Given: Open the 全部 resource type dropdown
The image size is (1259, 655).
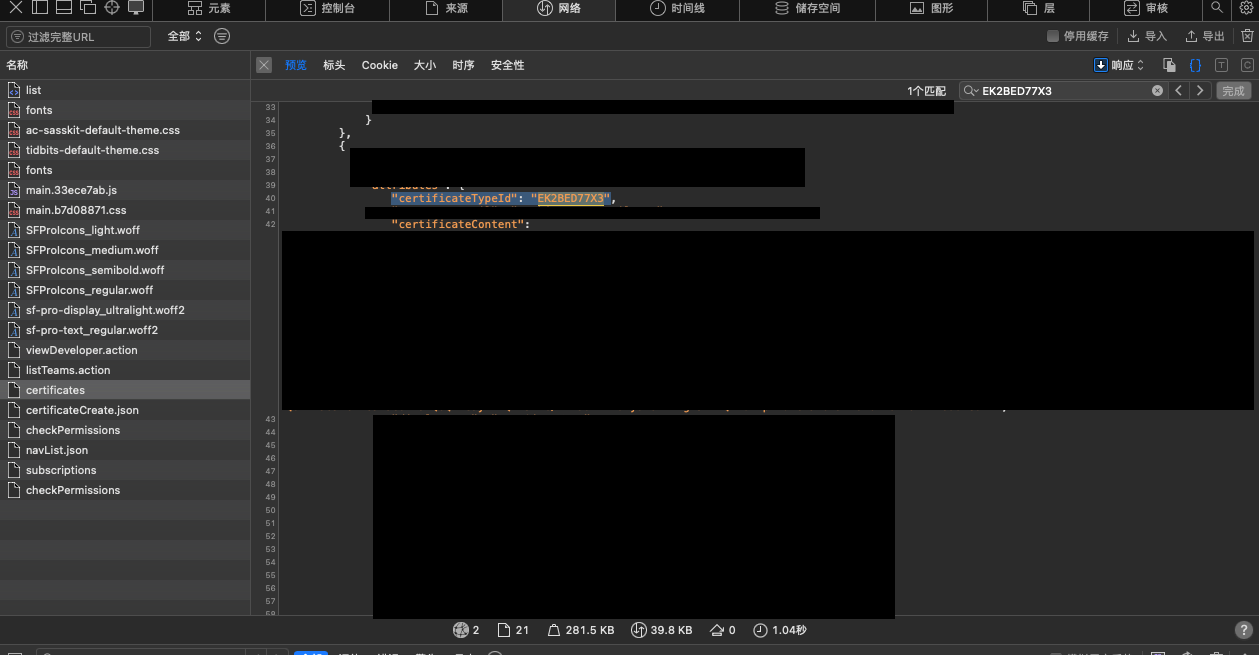Looking at the screenshot, I should [x=185, y=36].
